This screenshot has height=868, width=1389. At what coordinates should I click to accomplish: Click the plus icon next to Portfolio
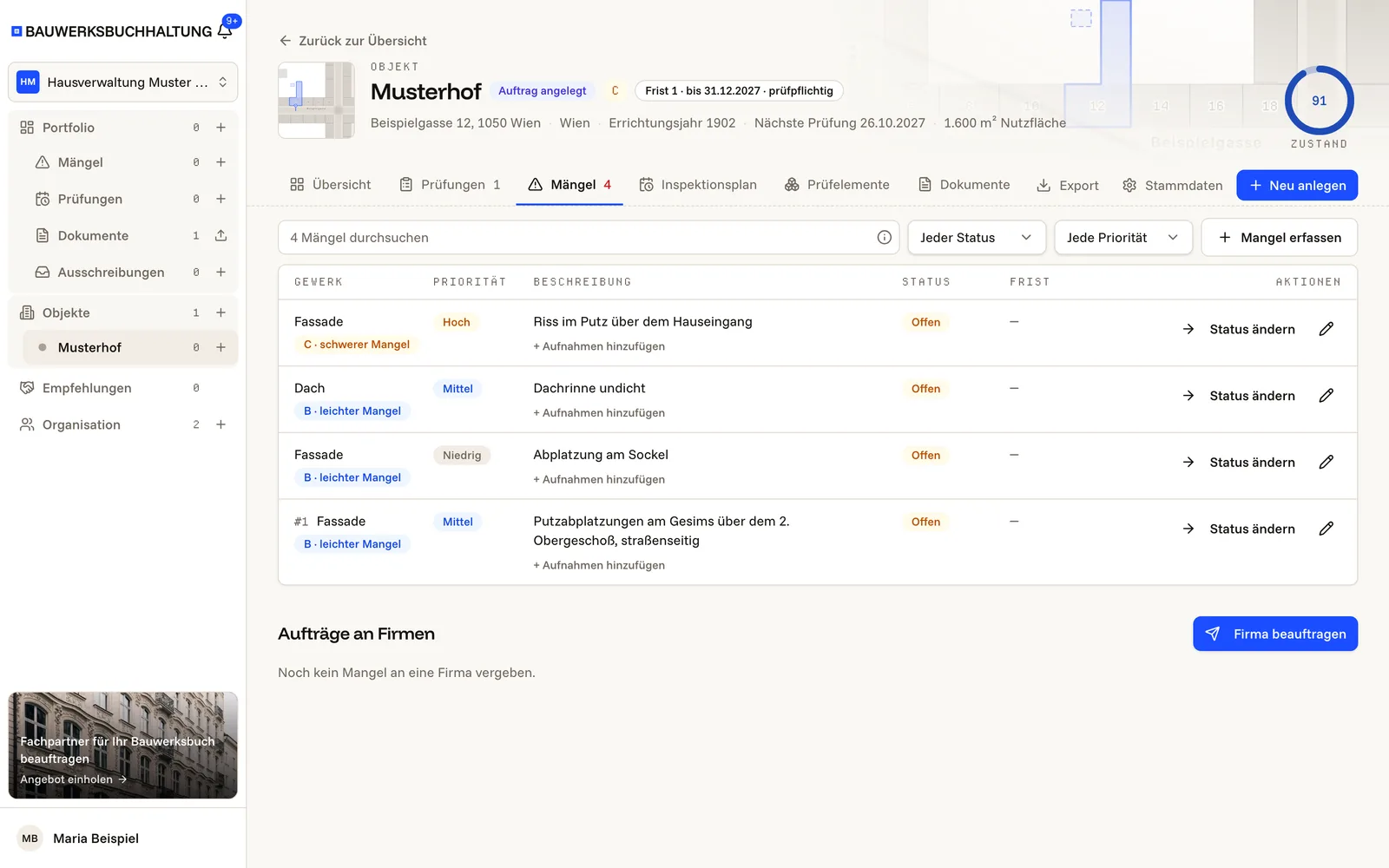pos(221,128)
